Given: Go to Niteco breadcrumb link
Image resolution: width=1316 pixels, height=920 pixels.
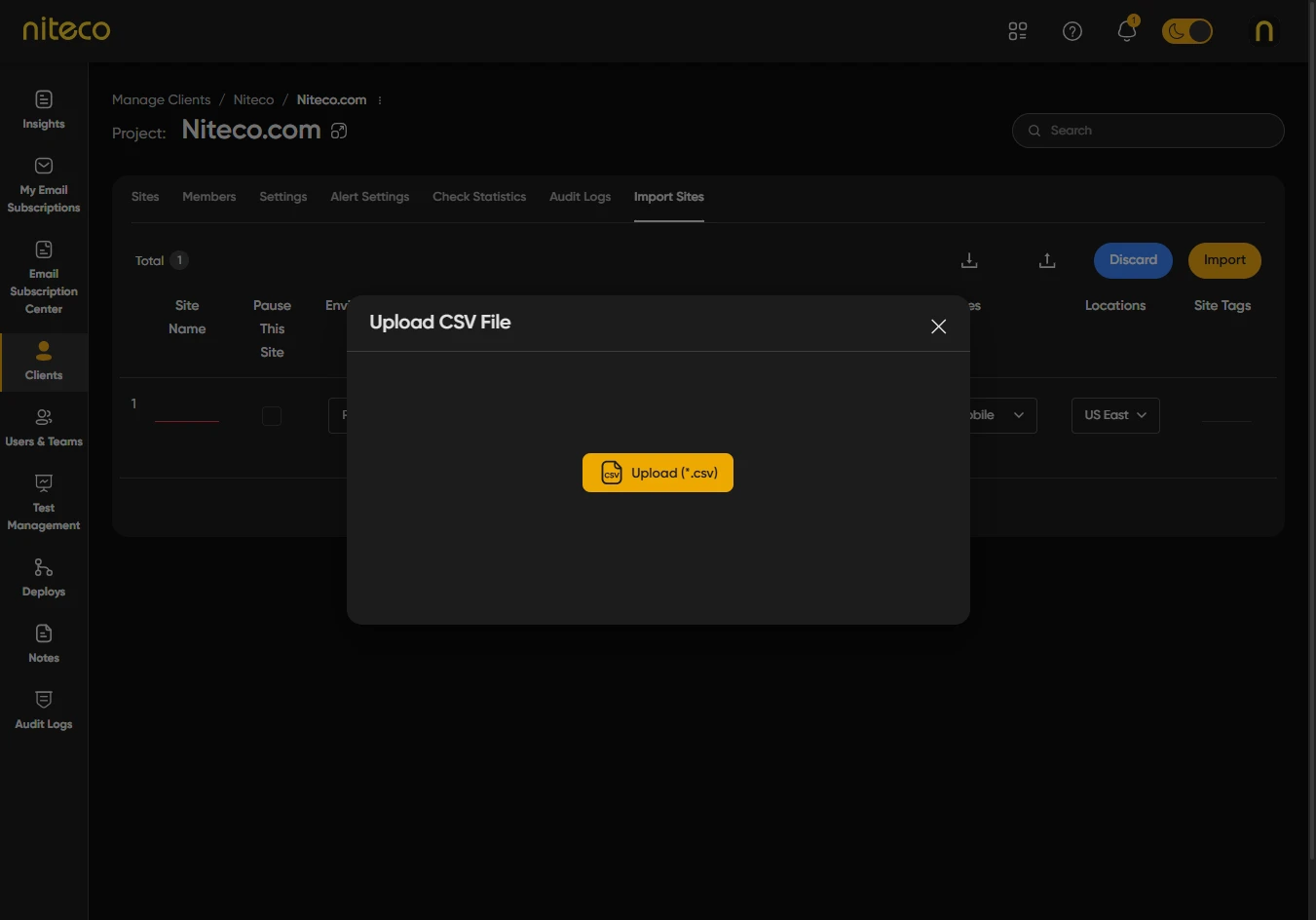Looking at the screenshot, I should (x=253, y=100).
